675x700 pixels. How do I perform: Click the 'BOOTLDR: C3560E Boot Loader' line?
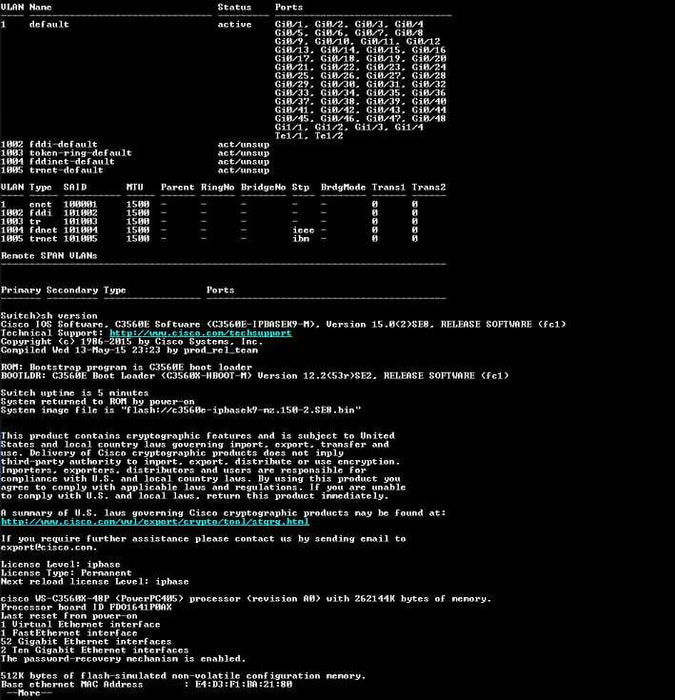[255, 376]
